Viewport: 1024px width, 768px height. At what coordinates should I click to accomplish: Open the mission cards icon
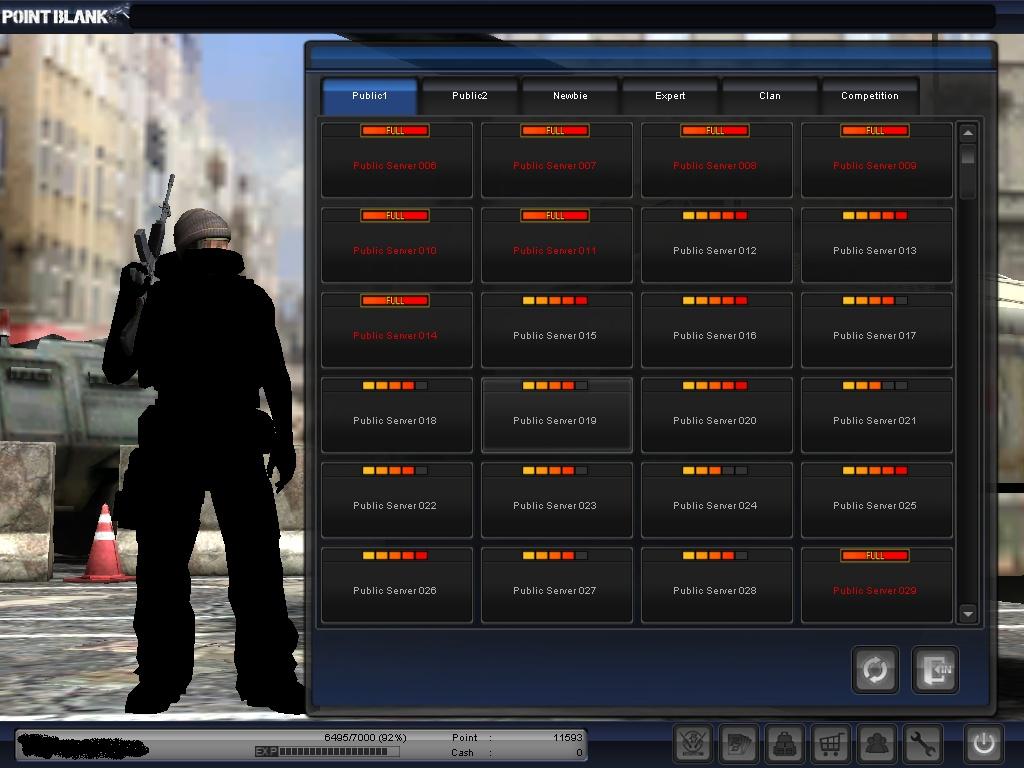(x=739, y=743)
